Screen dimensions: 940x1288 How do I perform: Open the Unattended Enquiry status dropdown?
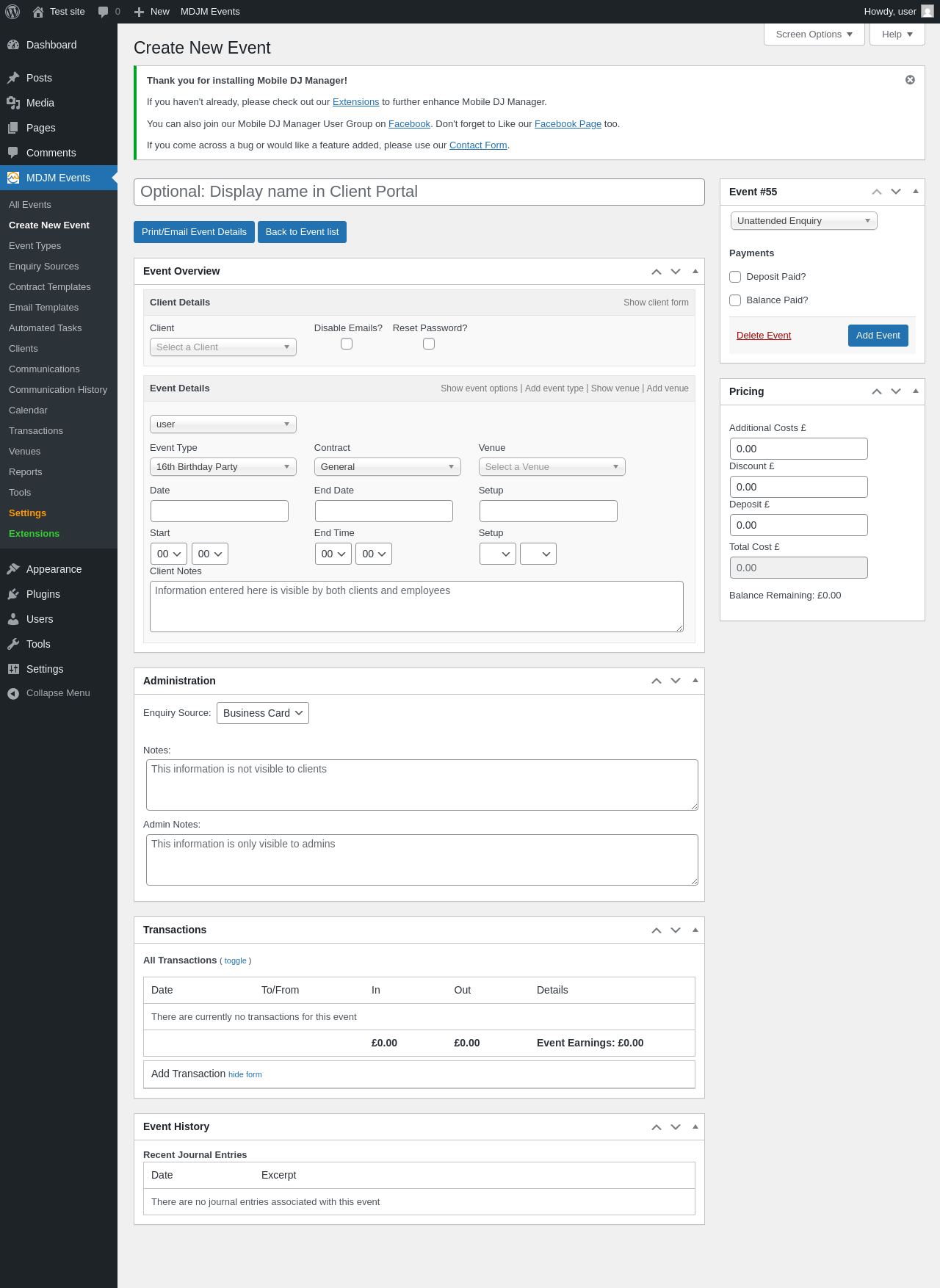(804, 221)
